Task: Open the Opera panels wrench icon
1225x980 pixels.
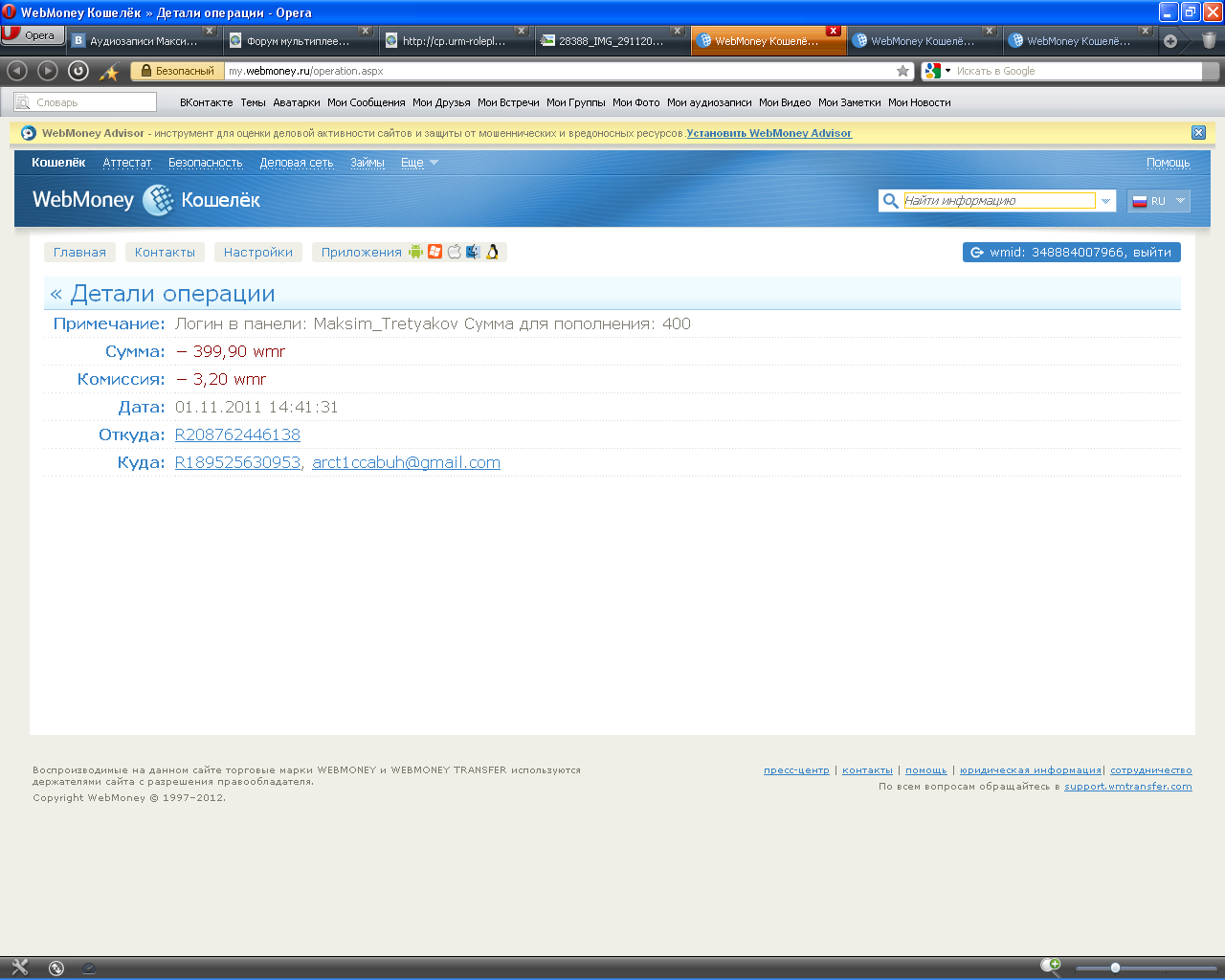Action: point(20,968)
